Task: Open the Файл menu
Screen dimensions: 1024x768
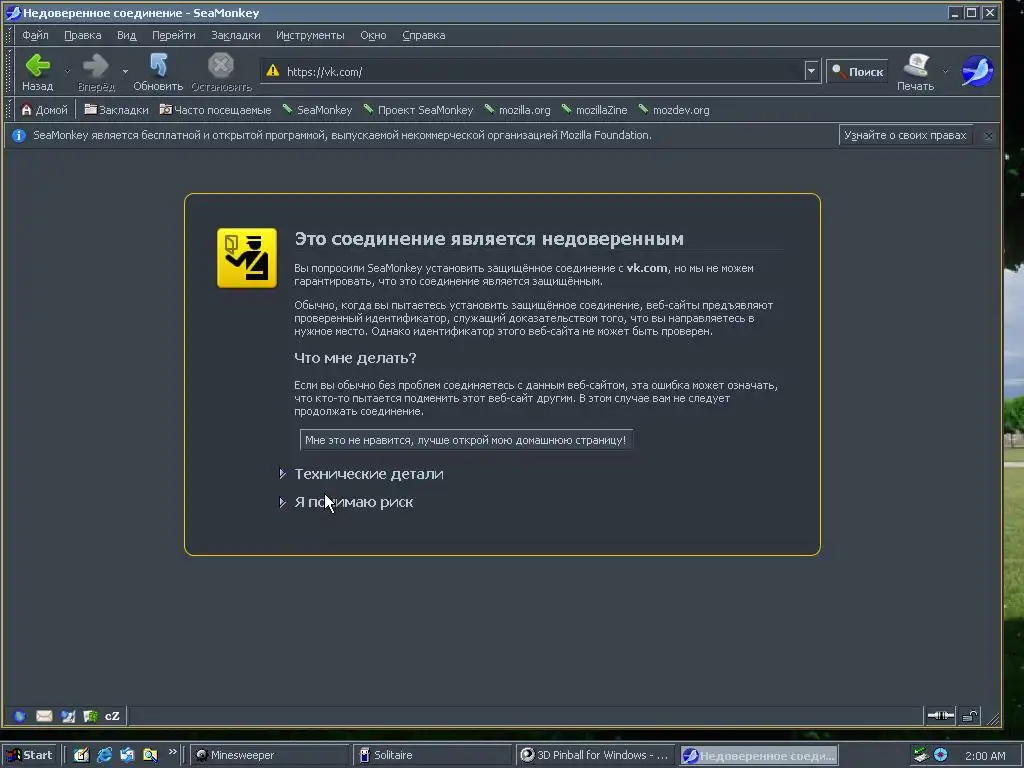Action: (x=35, y=35)
